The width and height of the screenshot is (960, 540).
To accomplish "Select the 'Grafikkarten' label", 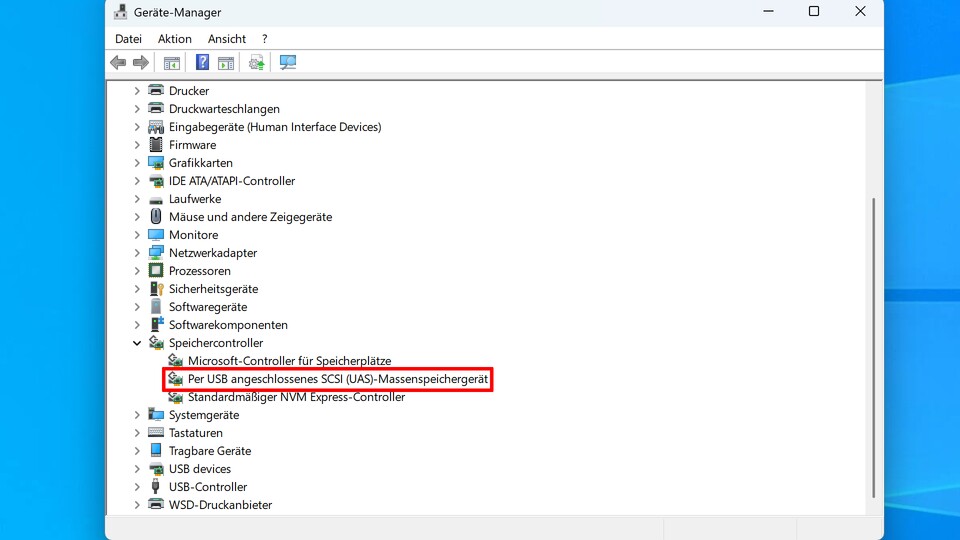I will click(201, 163).
